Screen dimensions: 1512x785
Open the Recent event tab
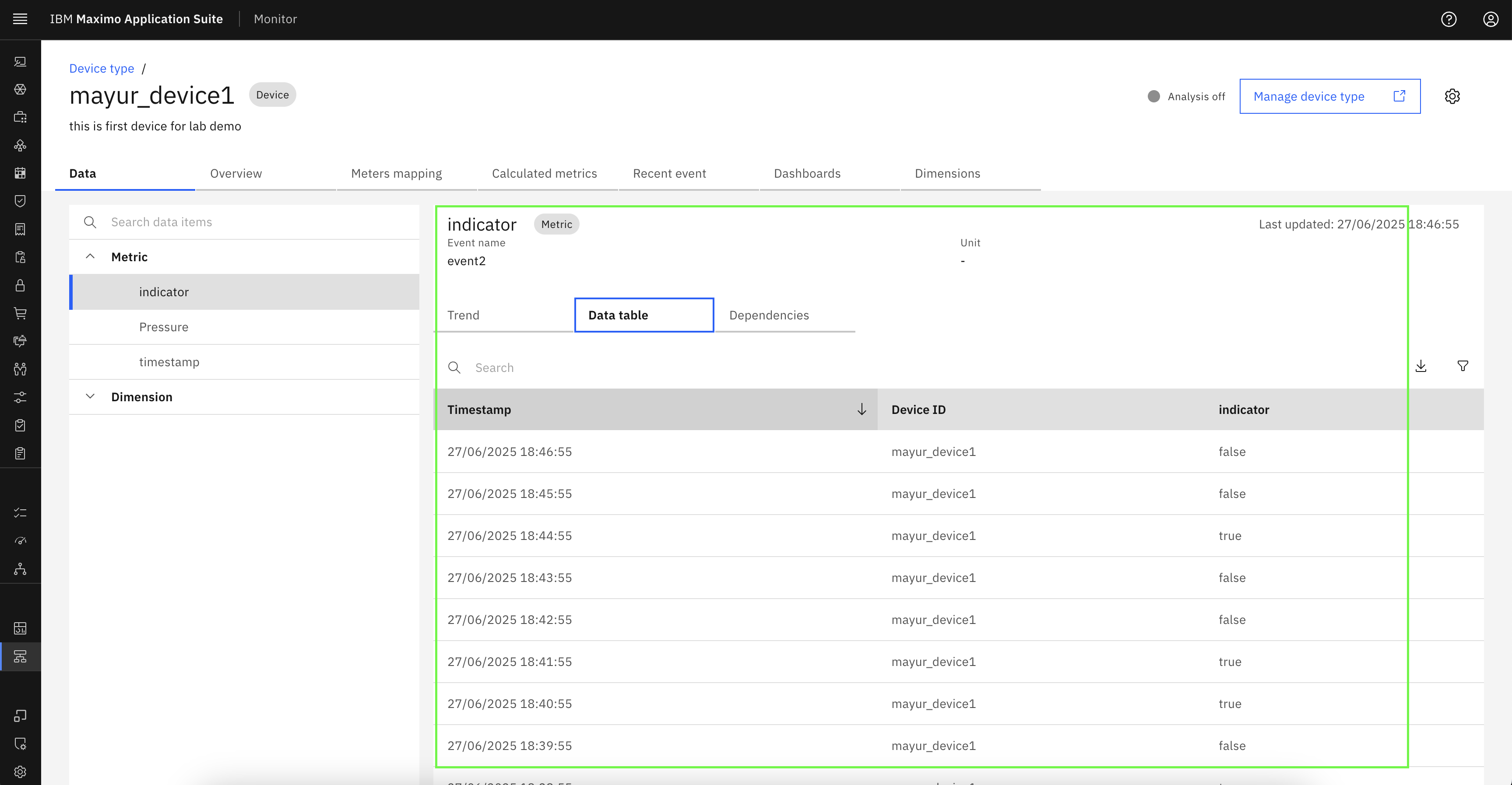[x=689, y=174]
